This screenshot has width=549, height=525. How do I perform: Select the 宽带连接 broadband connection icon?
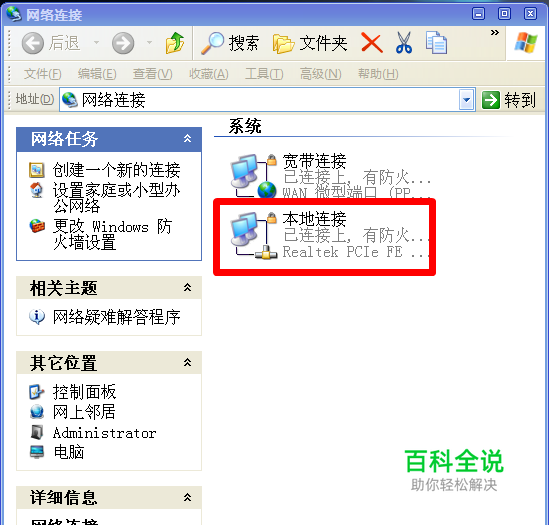point(253,176)
